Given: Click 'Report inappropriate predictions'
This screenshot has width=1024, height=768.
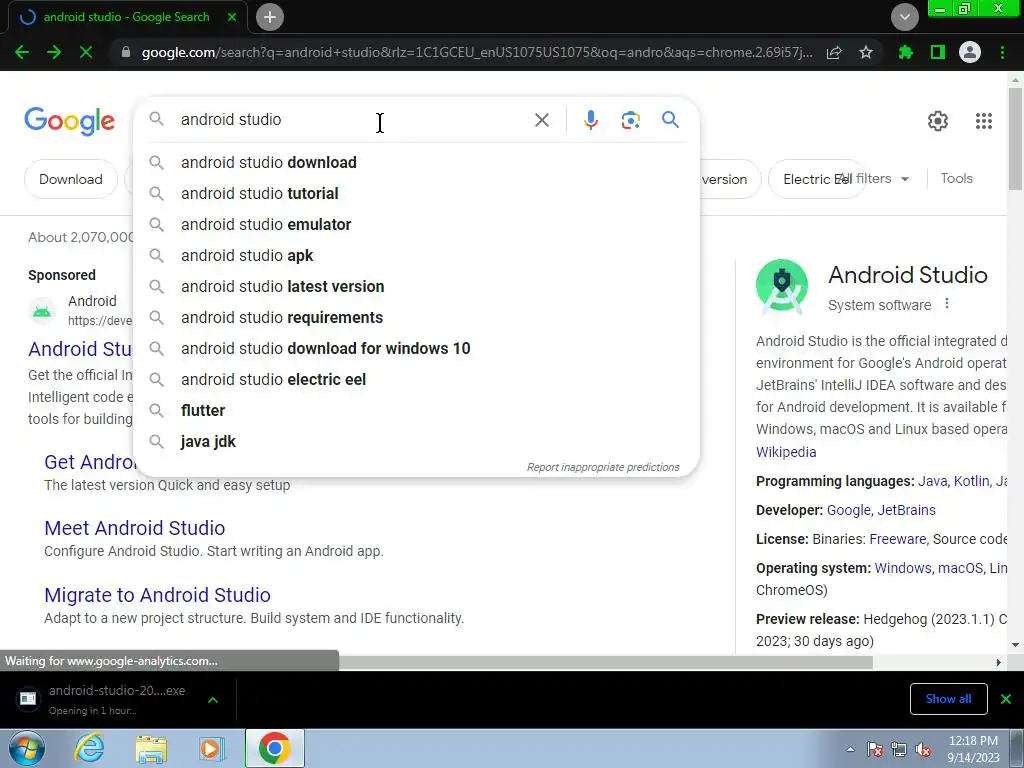Looking at the screenshot, I should (x=603, y=468).
